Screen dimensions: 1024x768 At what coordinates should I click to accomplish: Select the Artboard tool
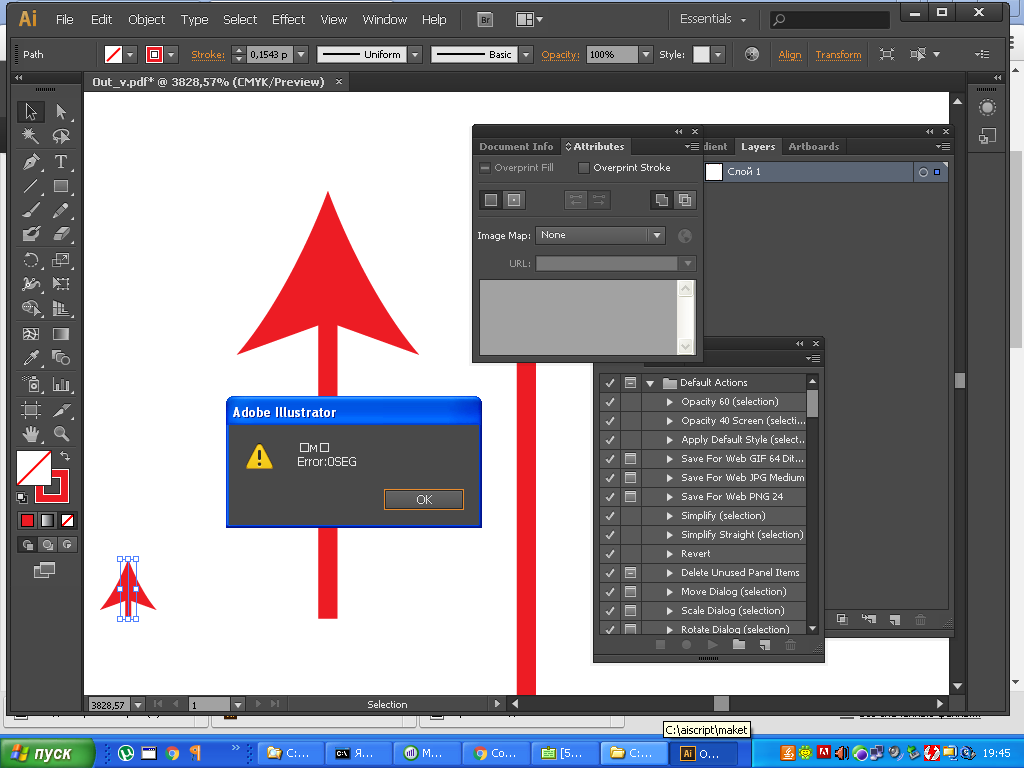point(31,409)
